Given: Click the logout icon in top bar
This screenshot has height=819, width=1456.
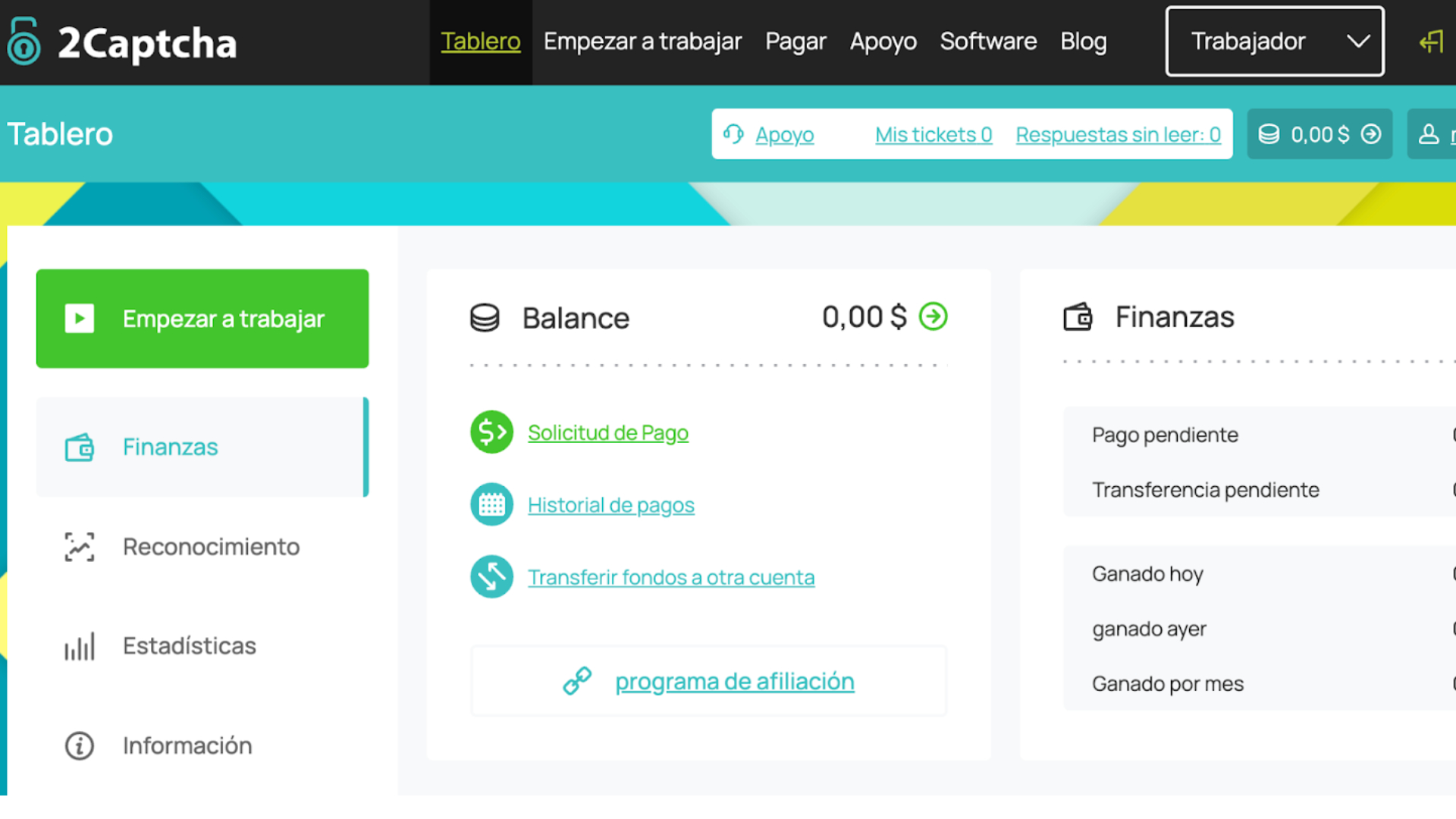Looking at the screenshot, I should (x=1431, y=42).
